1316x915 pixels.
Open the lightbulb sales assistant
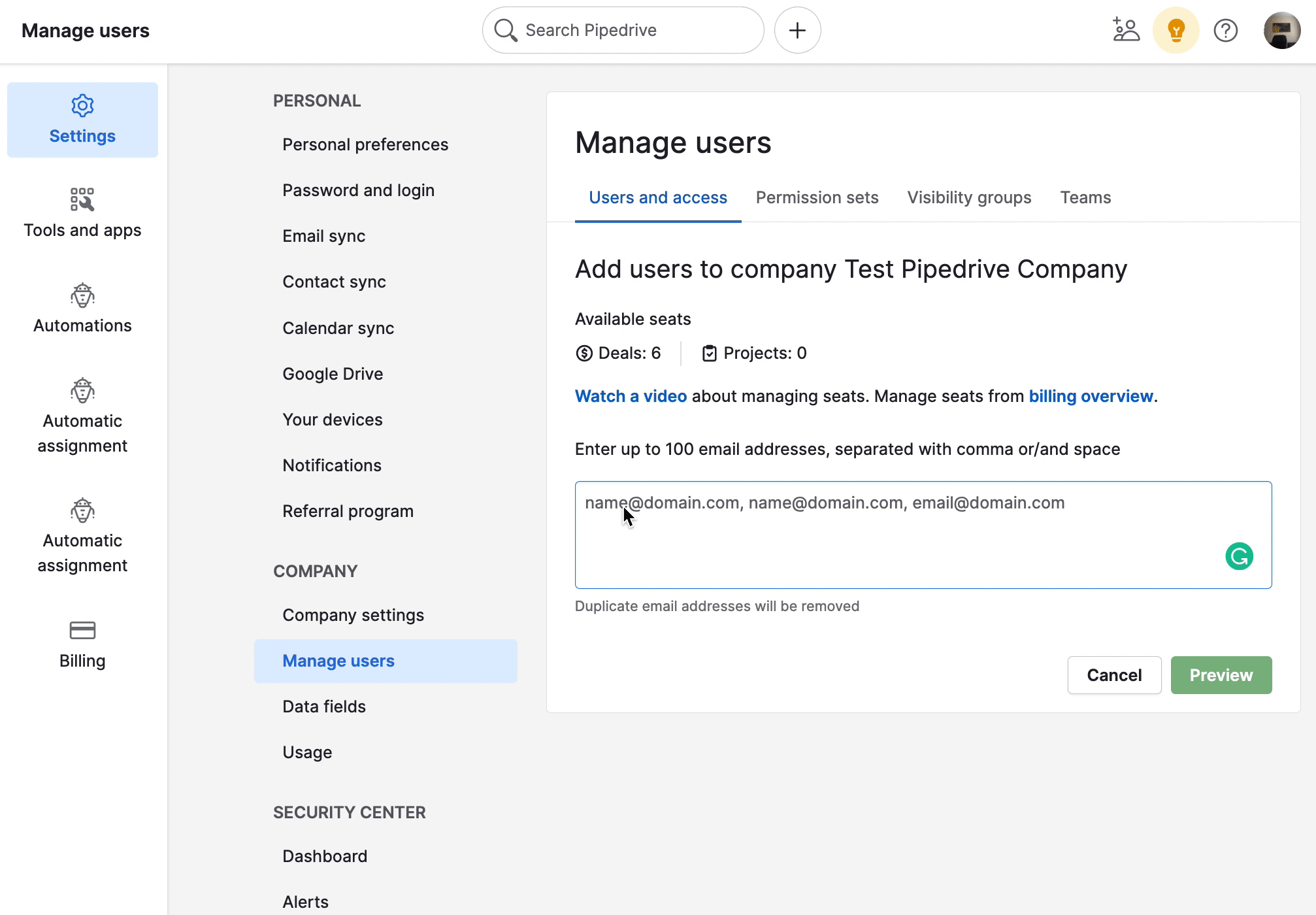[1176, 30]
